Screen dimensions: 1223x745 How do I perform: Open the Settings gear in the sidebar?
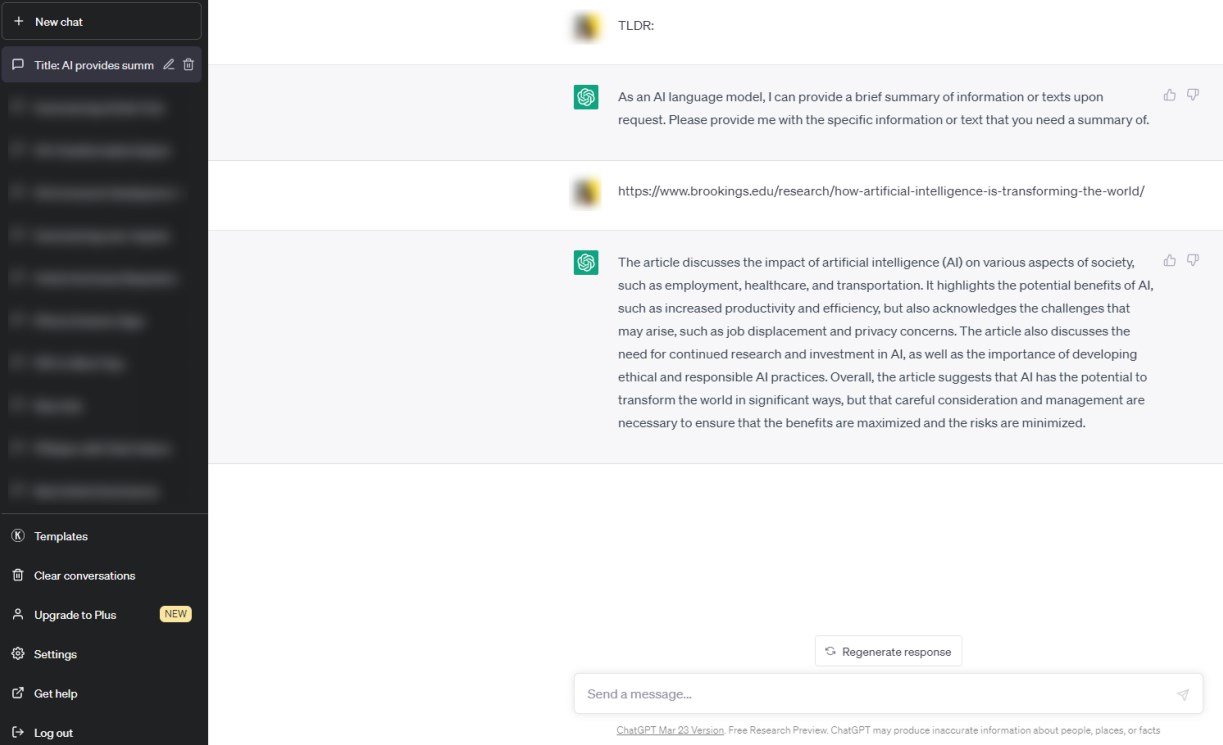pyautogui.click(x=17, y=654)
